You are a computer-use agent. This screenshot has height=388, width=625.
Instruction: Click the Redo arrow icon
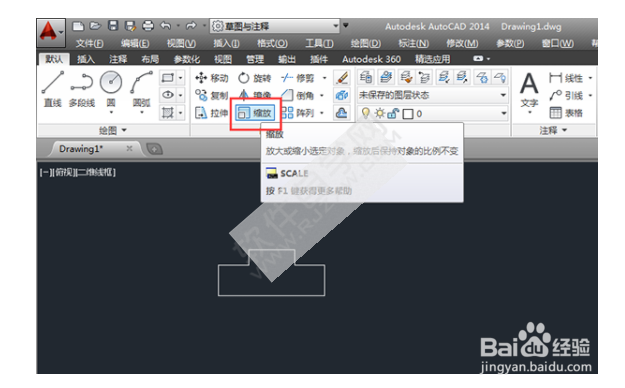191,26
